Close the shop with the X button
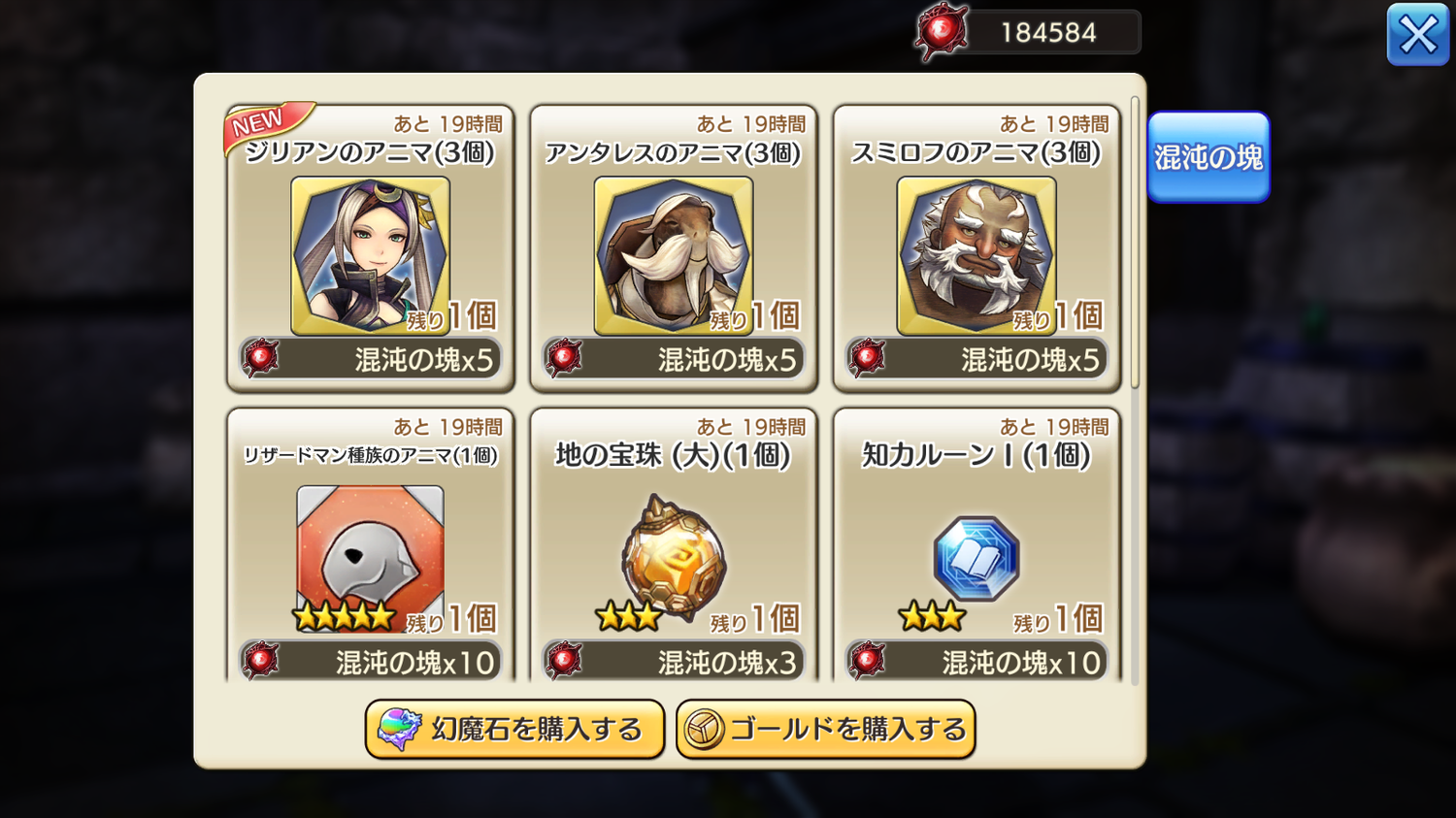The width and height of the screenshot is (1456, 818). tap(1418, 35)
